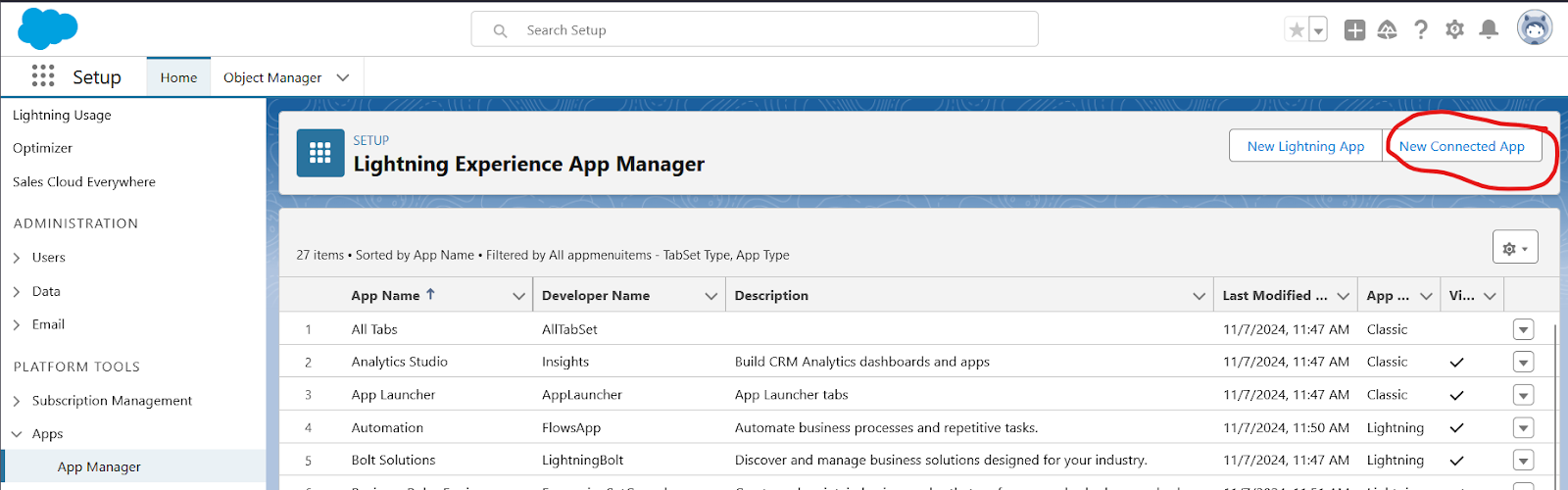Open the App Launcher dots grid
Screen dimensions: 1568x490
[x=43, y=76]
